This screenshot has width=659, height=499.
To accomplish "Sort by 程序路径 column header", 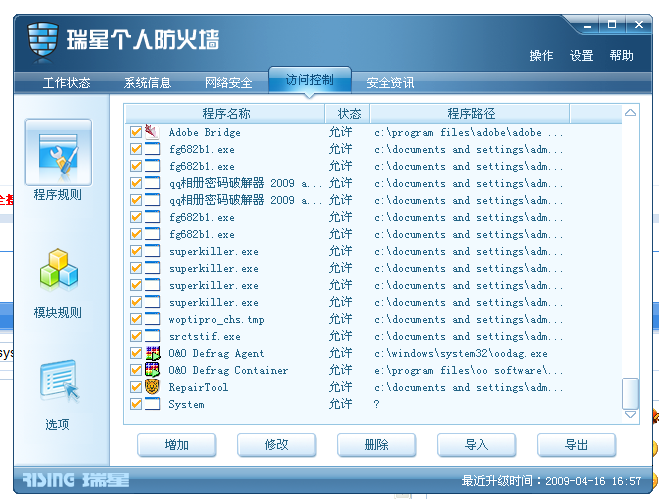I will pos(469,114).
